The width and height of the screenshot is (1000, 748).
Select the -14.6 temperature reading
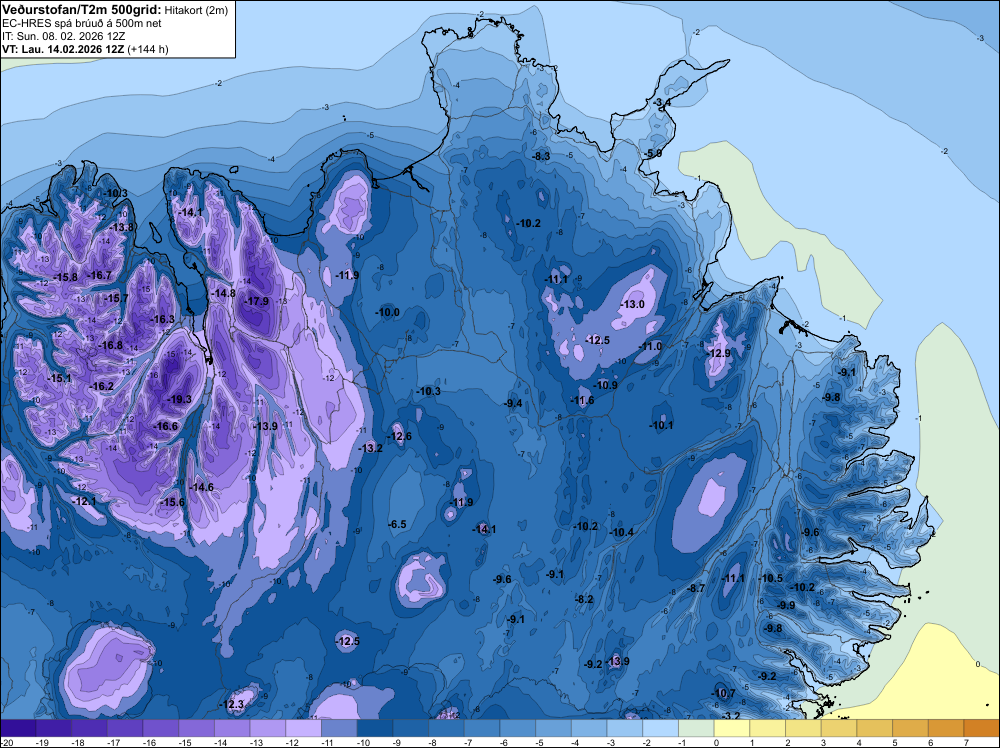[x=201, y=487]
